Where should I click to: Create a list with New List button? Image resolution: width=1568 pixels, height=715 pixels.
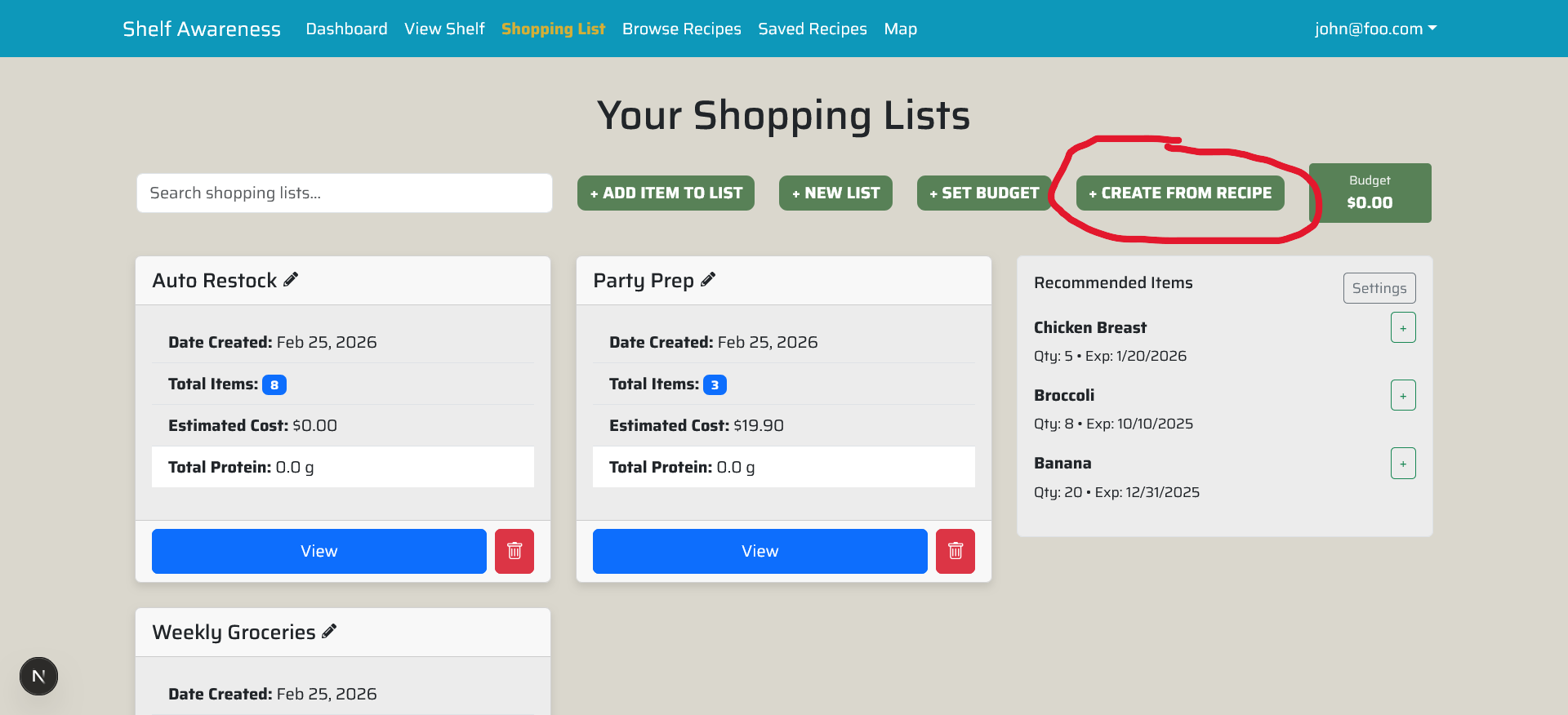click(x=835, y=193)
